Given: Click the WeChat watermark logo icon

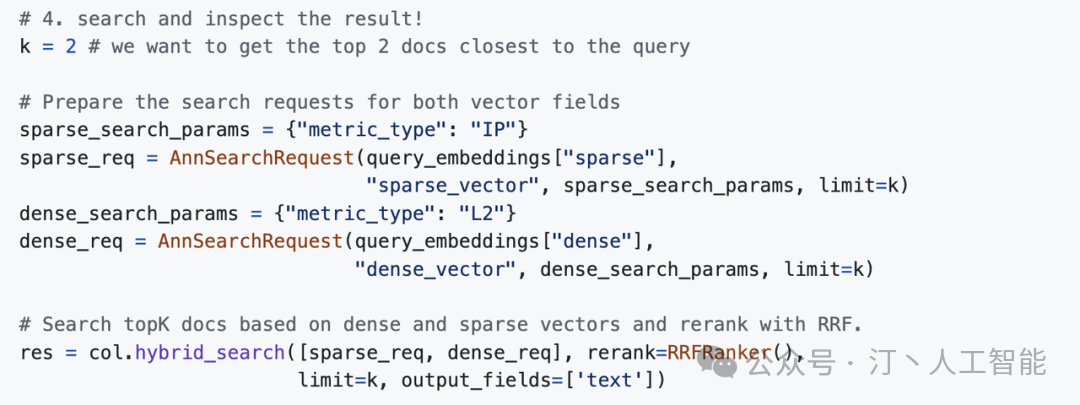Looking at the screenshot, I should click(x=717, y=363).
